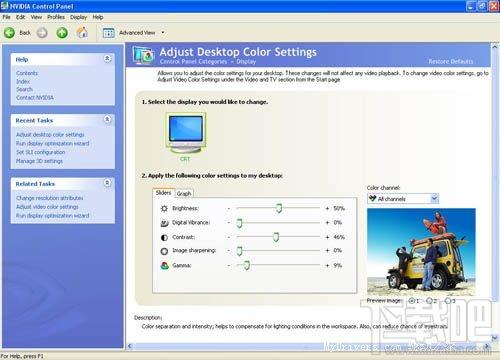This screenshot has width=500, height=360.
Task: Switch to the Graph tab
Action: point(184,194)
